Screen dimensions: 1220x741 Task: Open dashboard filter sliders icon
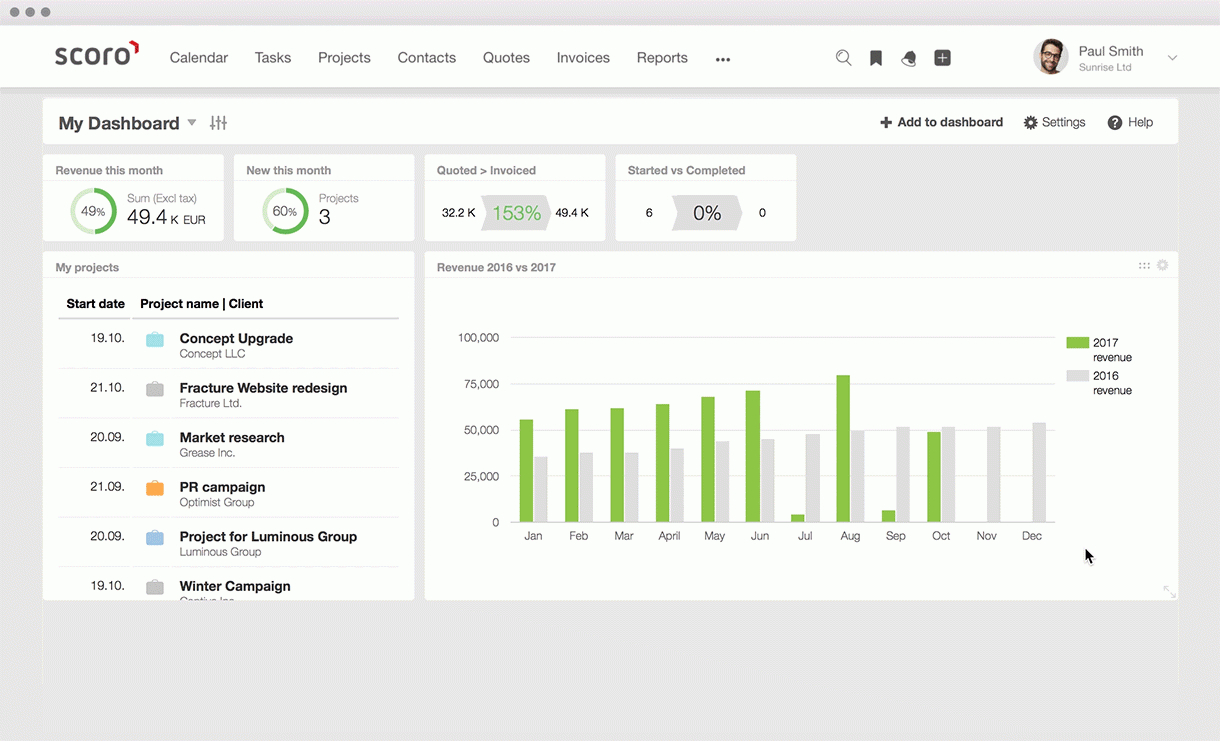(x=218, y=123)
